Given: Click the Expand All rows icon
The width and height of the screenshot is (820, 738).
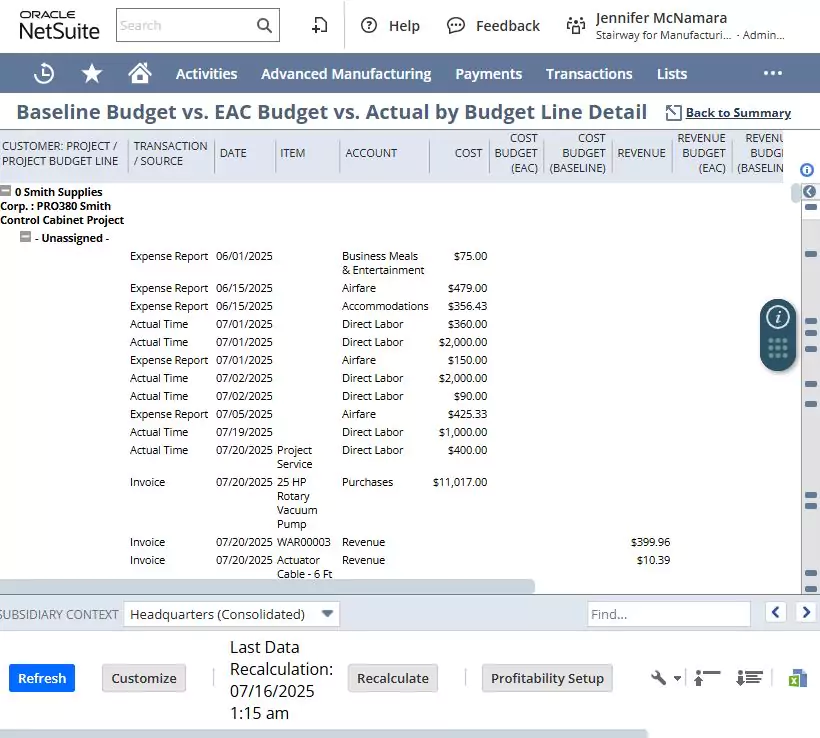Looking at the screenshot, I should (749, 678).
